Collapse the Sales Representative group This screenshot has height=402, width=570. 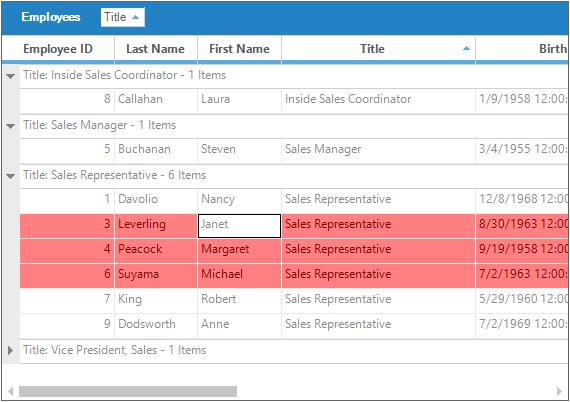click(x=11, y=176)
